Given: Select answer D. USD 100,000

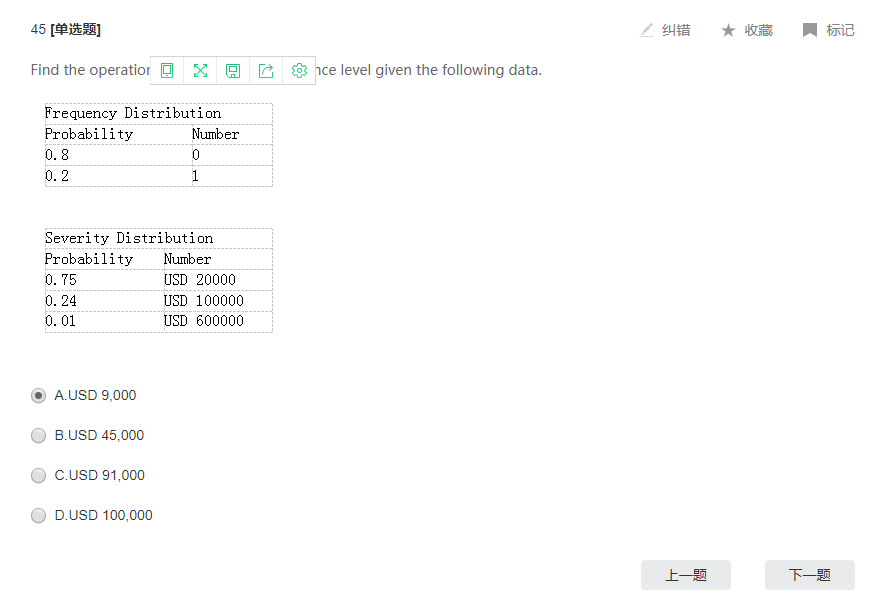Looking at the screenshot, I should (x=39, y=515).
